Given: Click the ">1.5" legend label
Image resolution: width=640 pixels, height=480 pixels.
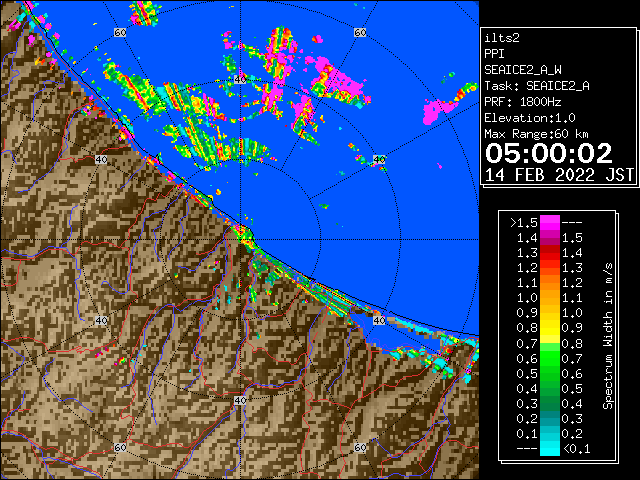Looking at the screenshot, I should [524, 223].
